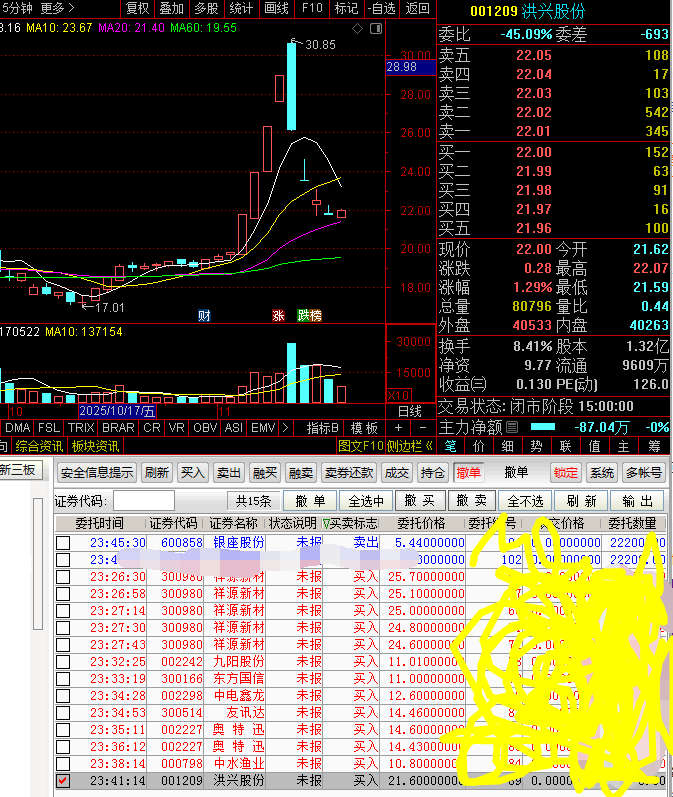The width and height of the screenshot is (673, 797).
Task: Click the 输 出 export button
Action: click(637, 501)
